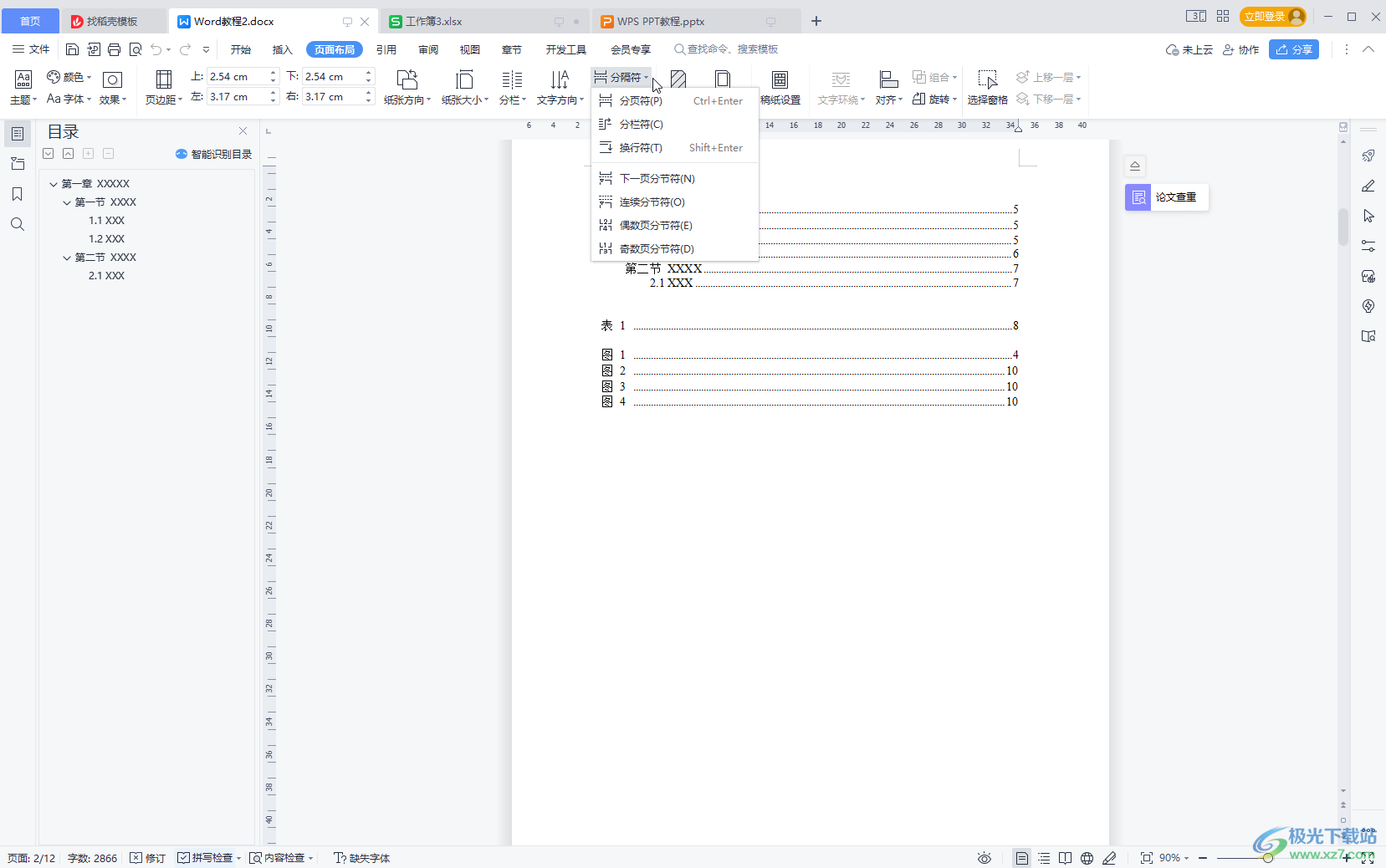Open the Search icon in left sidebar
1386x868 pixels.
[18, 224]
